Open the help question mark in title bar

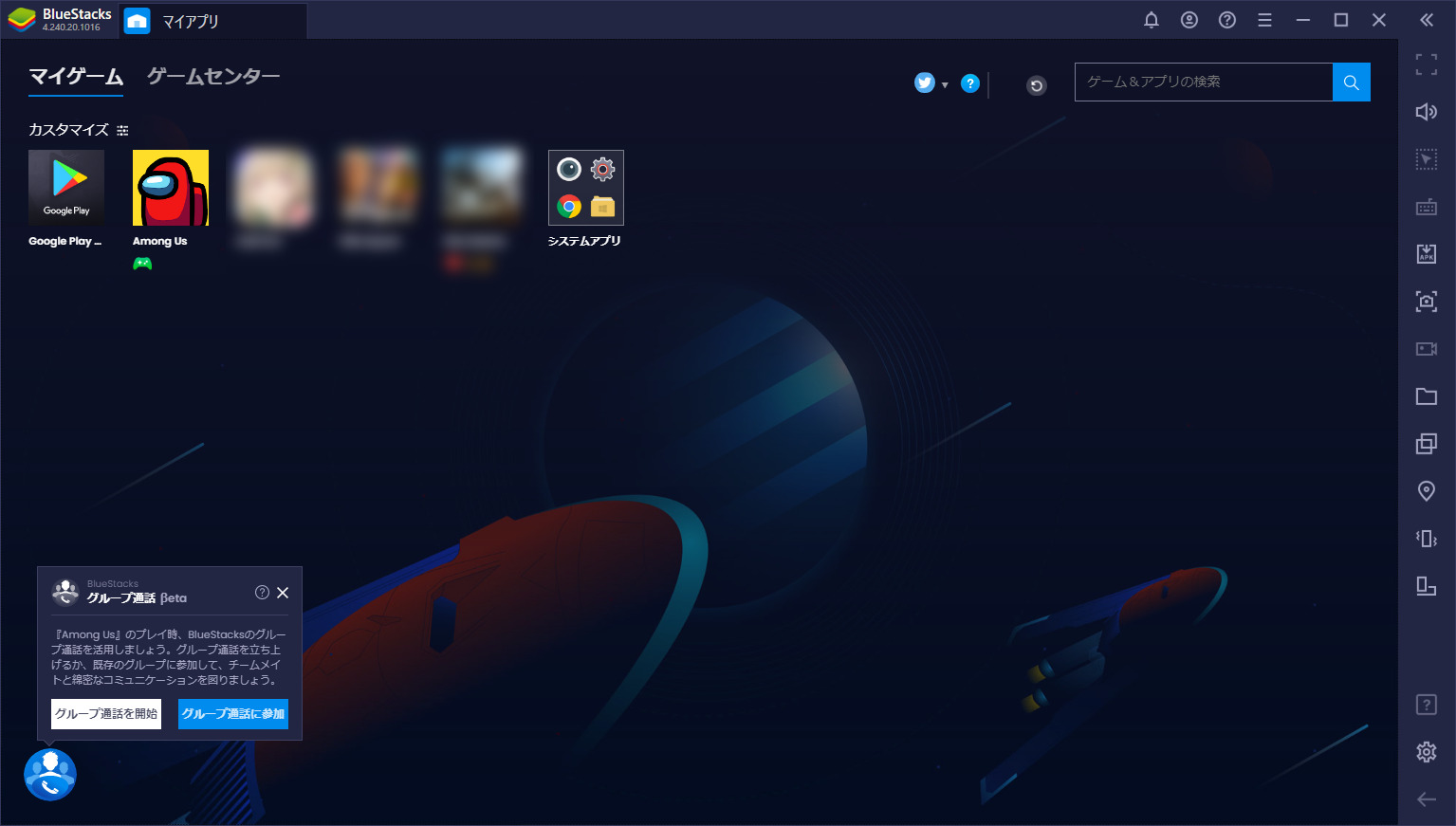coord(1227,20)
